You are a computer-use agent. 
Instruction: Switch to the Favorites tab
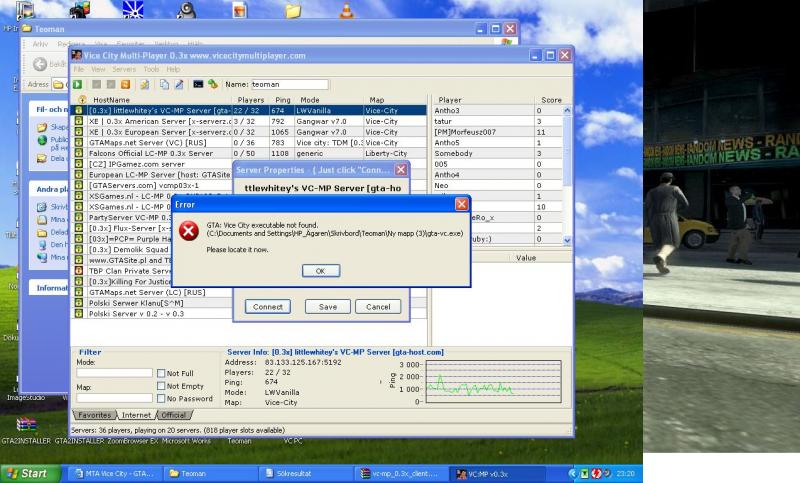(94, 415)
